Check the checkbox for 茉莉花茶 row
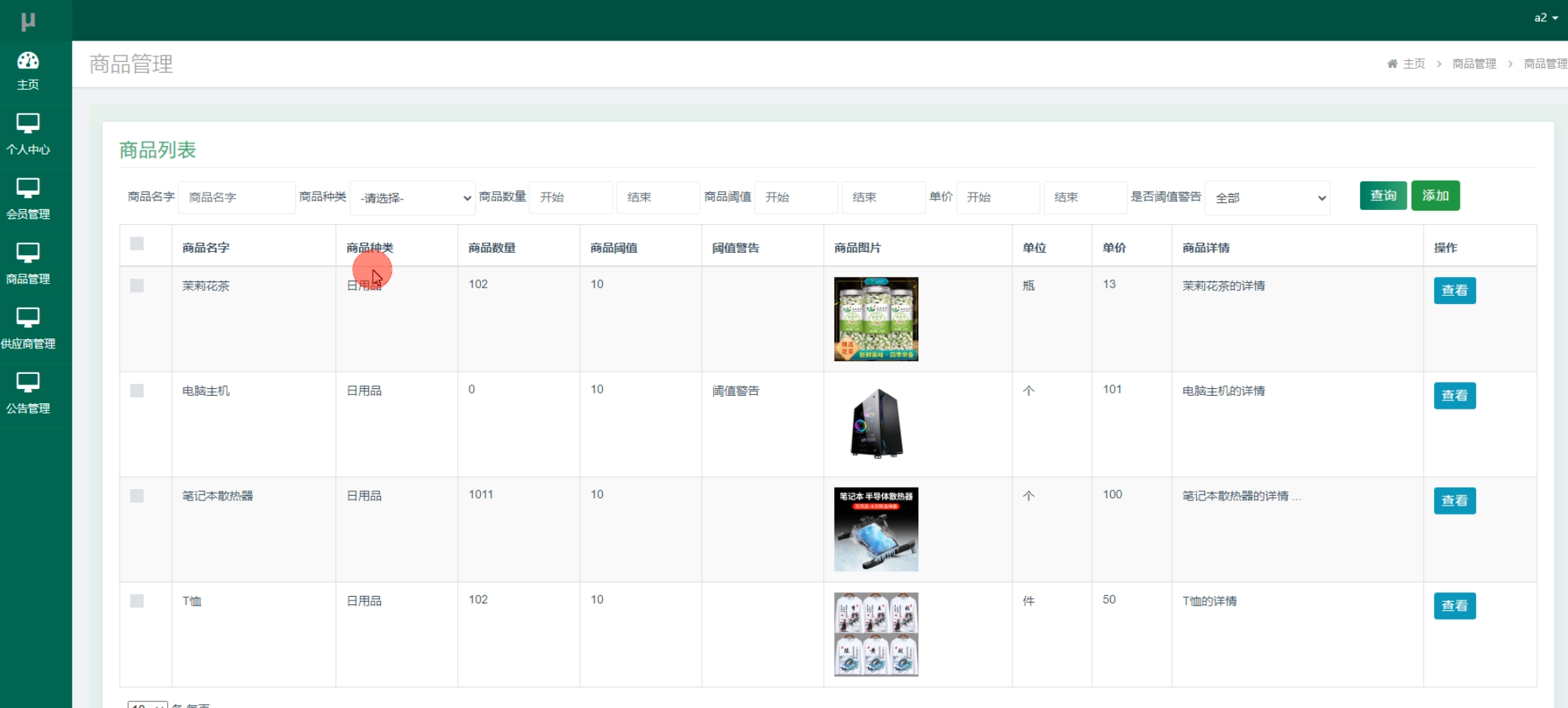Viewport: 1568px width, 708px height. 137,285
